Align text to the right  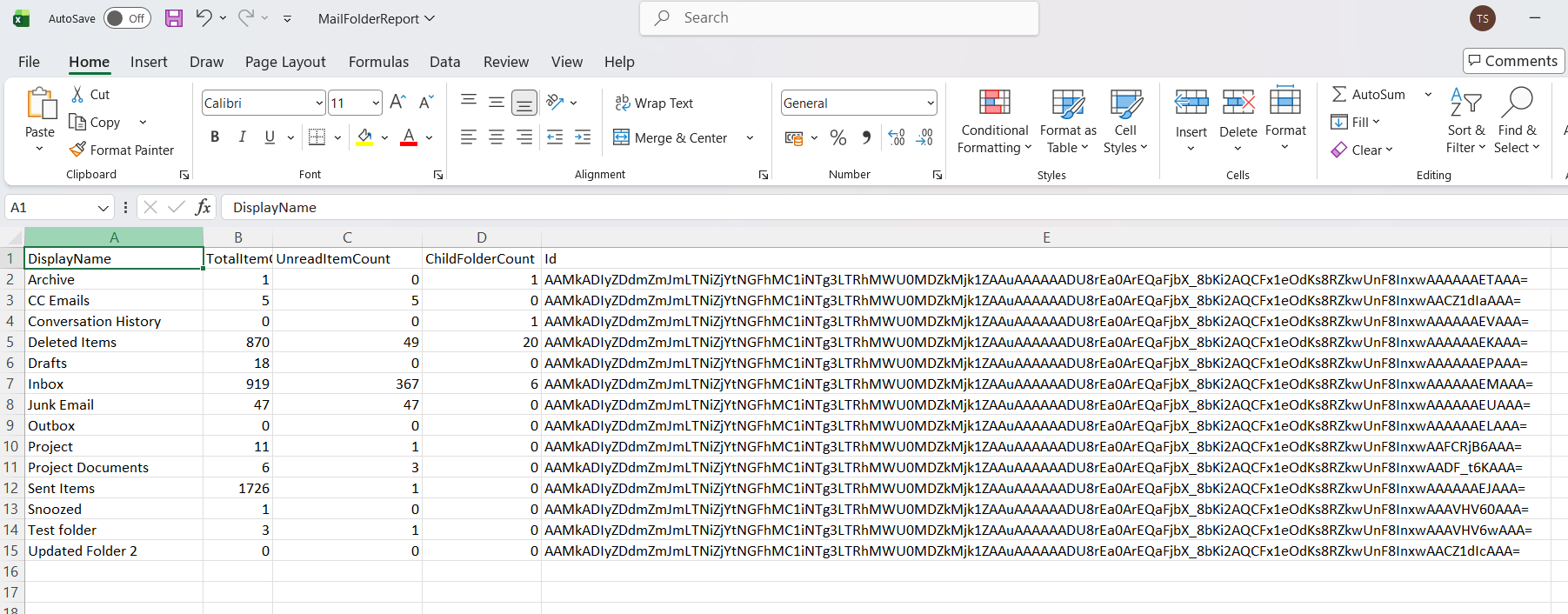pyautogui.click(x=524, y=137)
